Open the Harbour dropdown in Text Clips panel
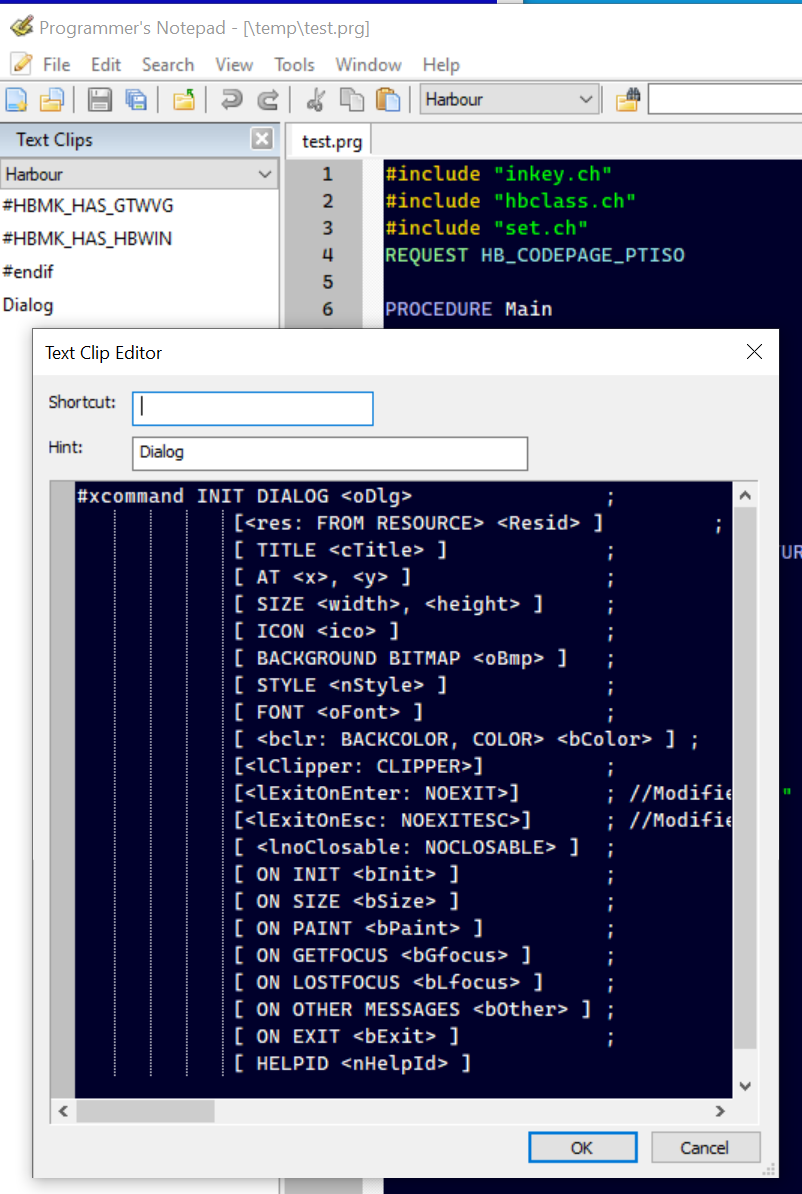The width and height of the screenshot is (802, 1194). click(x=138, y=174)
